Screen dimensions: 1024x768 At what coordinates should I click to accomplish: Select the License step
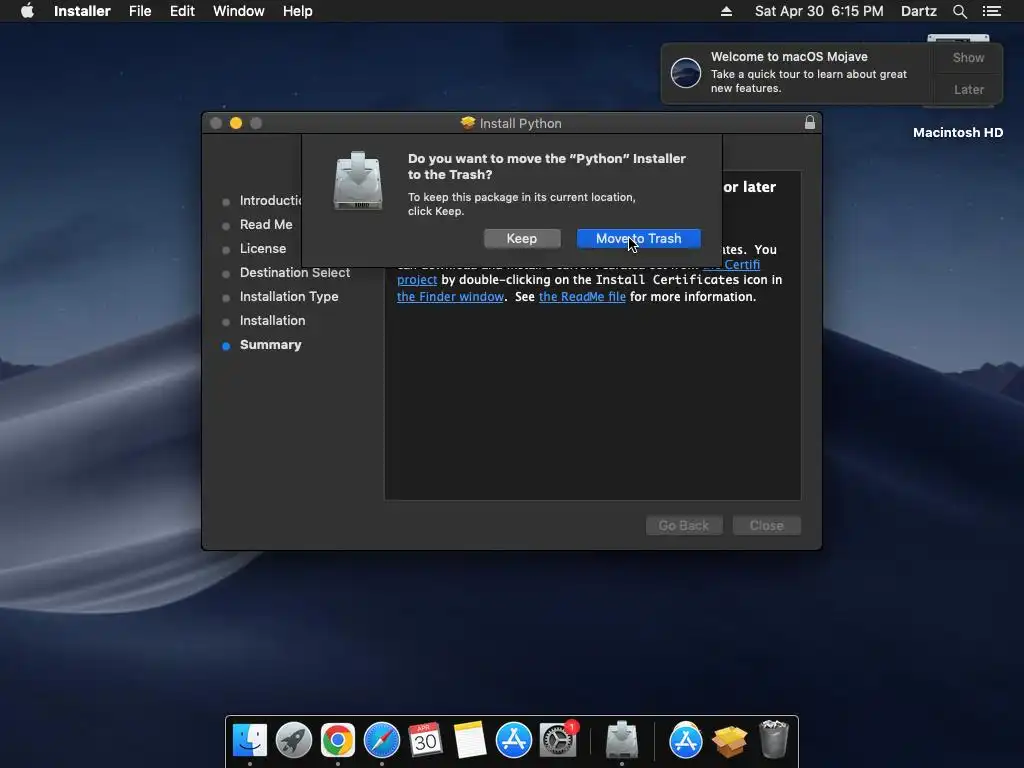[x=263, y=249]
